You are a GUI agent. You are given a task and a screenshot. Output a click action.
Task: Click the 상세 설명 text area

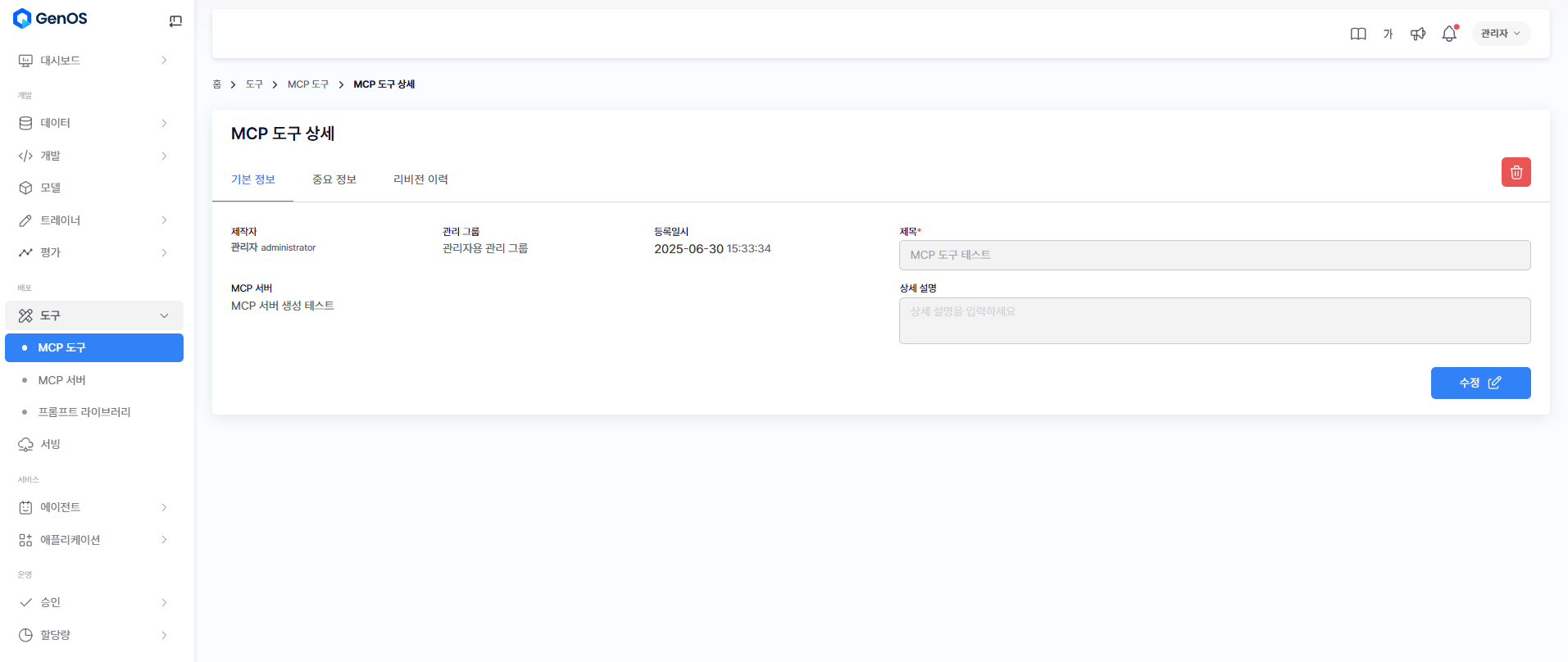coord(1214,320)
